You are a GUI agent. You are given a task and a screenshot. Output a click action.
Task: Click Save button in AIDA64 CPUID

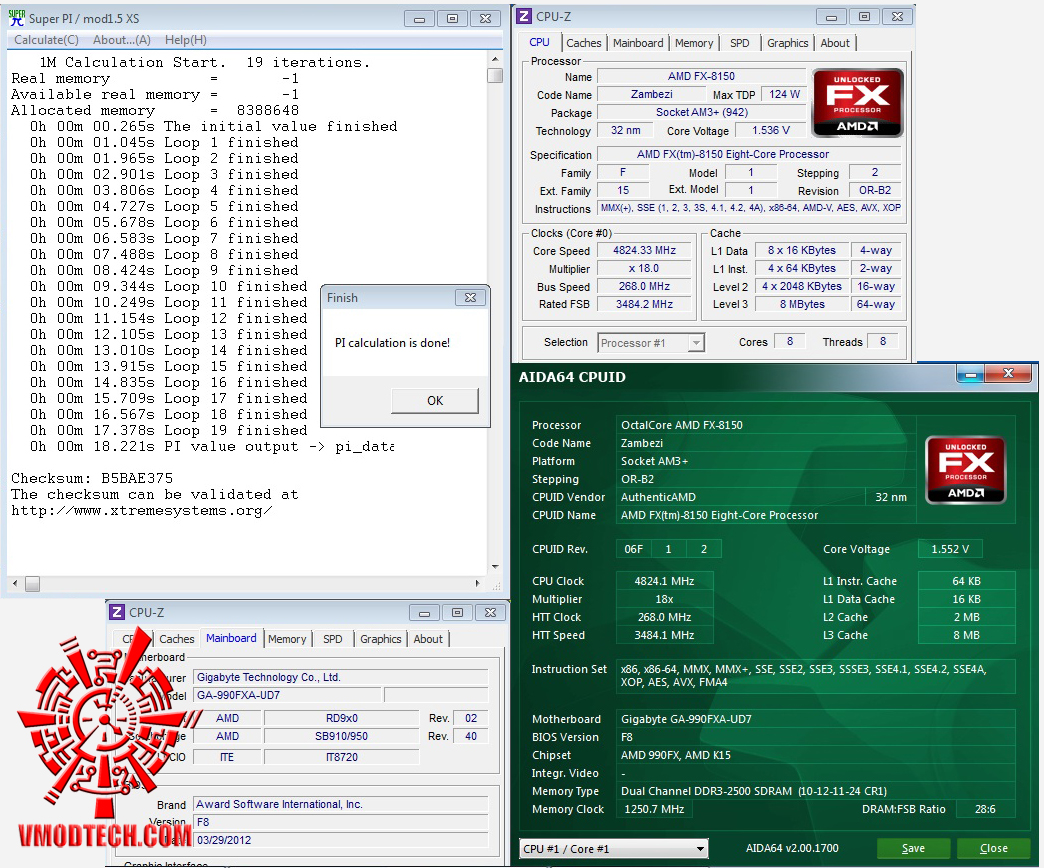pos(913,848)
